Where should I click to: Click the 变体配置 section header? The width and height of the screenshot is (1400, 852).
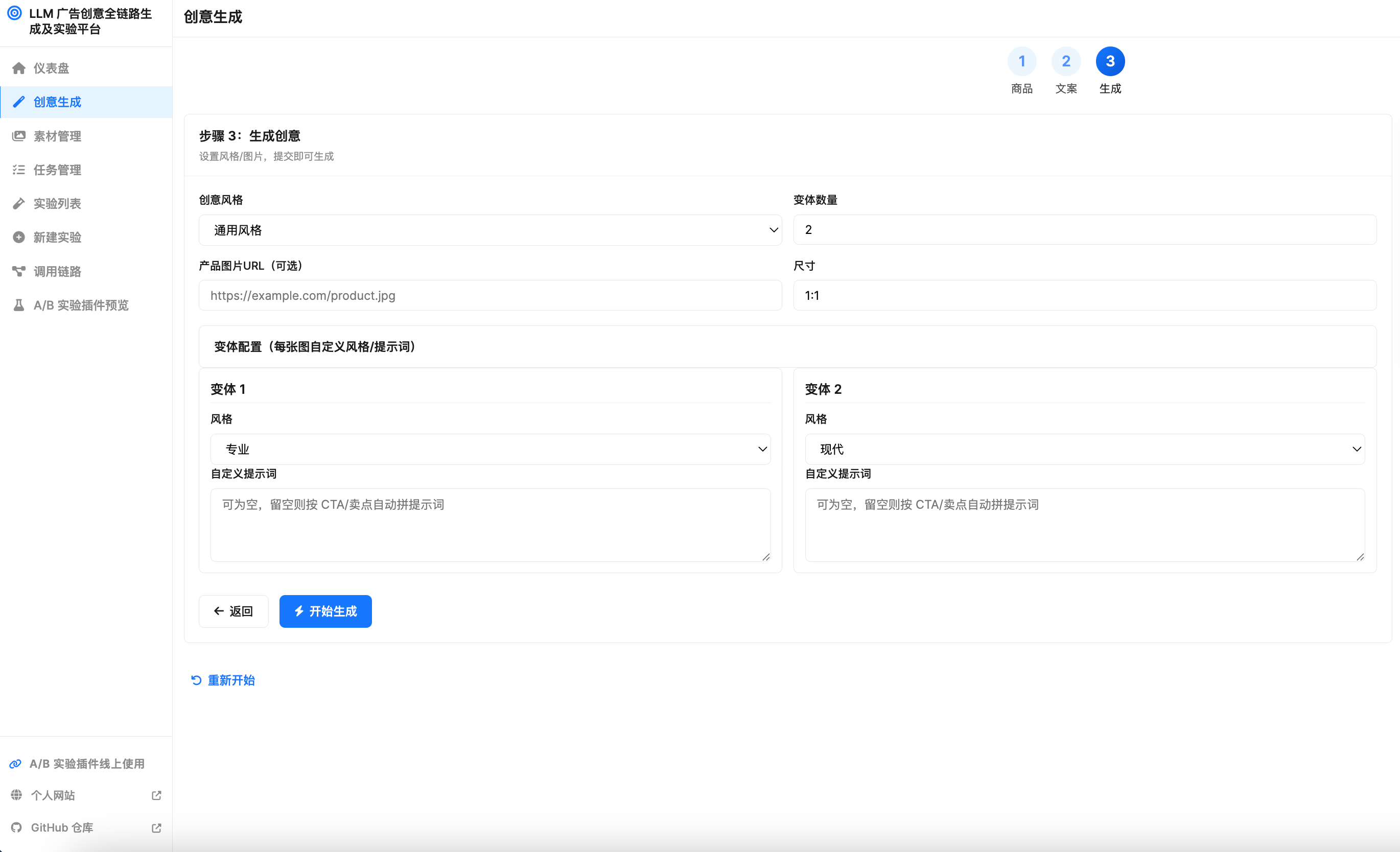pos(787,346)
